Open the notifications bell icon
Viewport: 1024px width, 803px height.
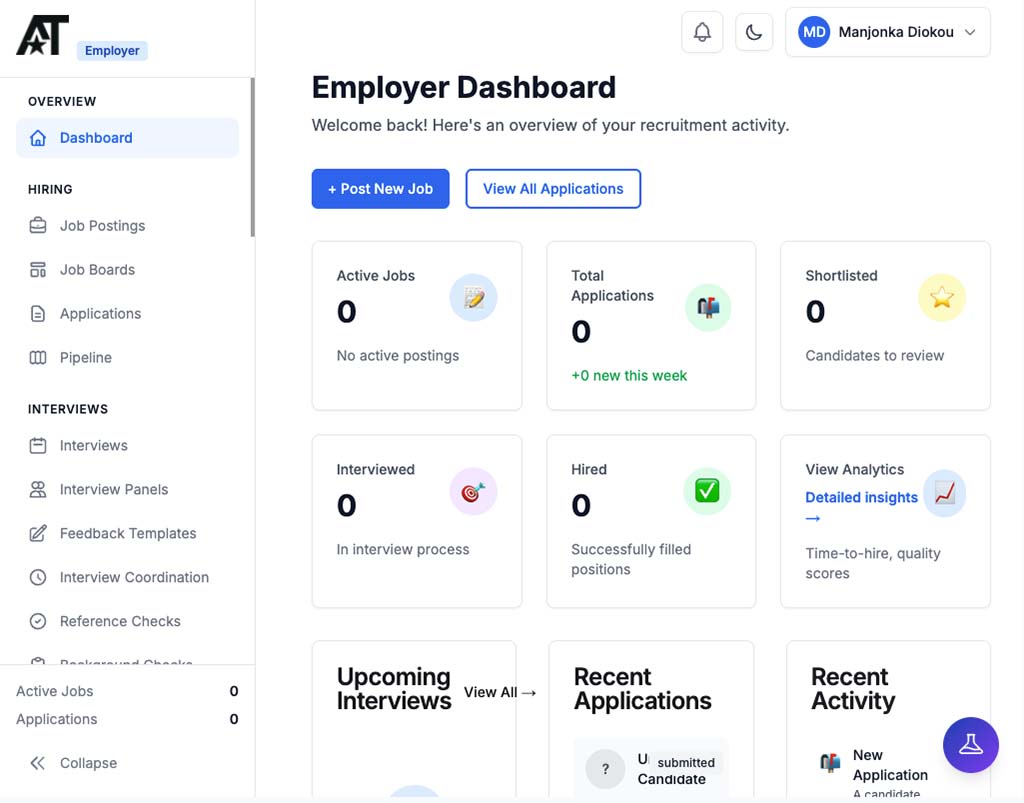pyautogui.click(x=702, y=32)
